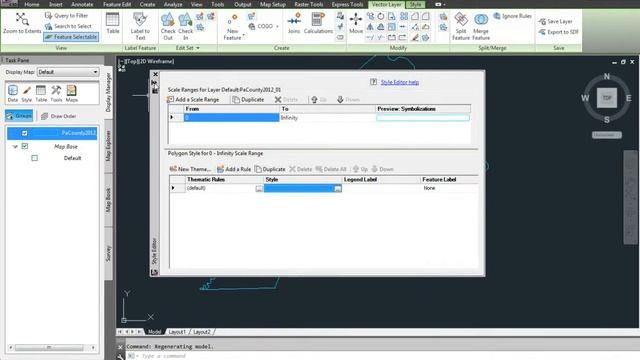Click Add a Rule button
This screenshot has width=640, height=360.
pos(234,169)
